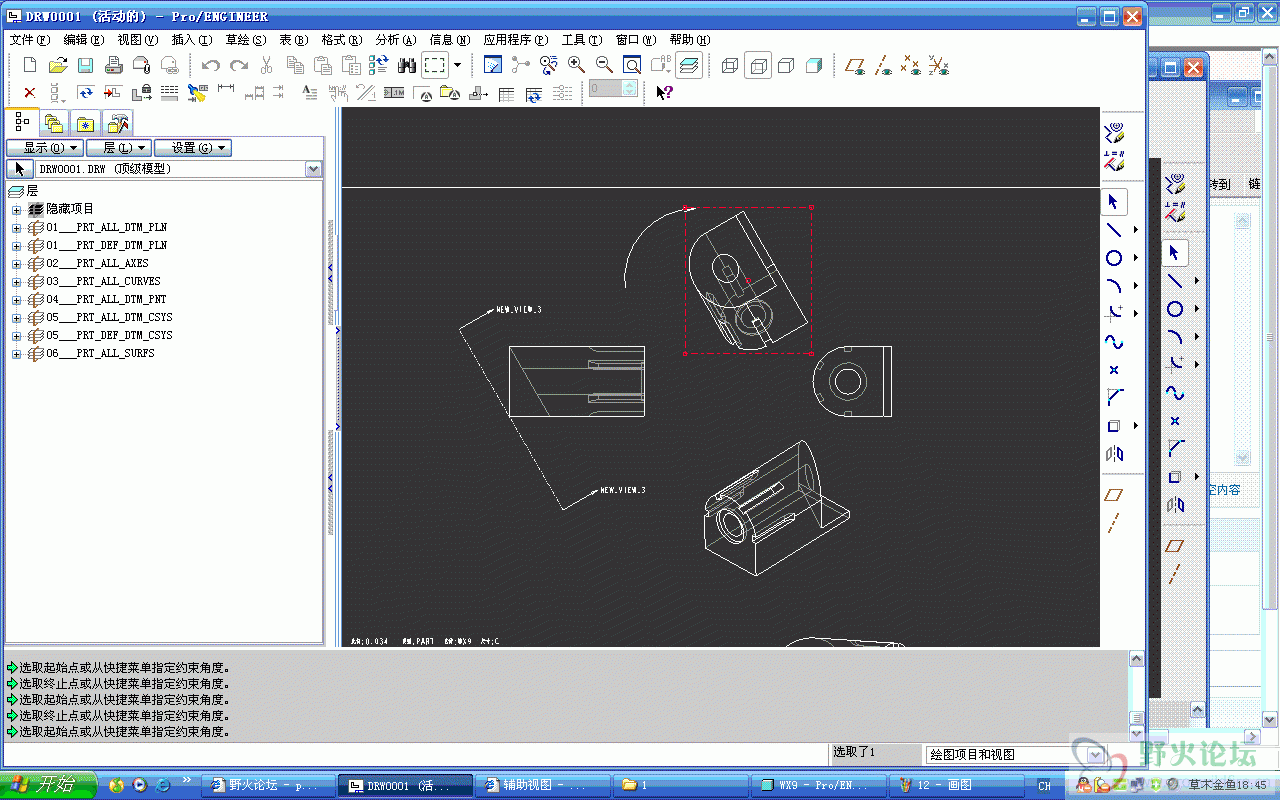The image size is (1280, 800).
Task: Switch to the model tree tab icon
Action: click(22, 123)
